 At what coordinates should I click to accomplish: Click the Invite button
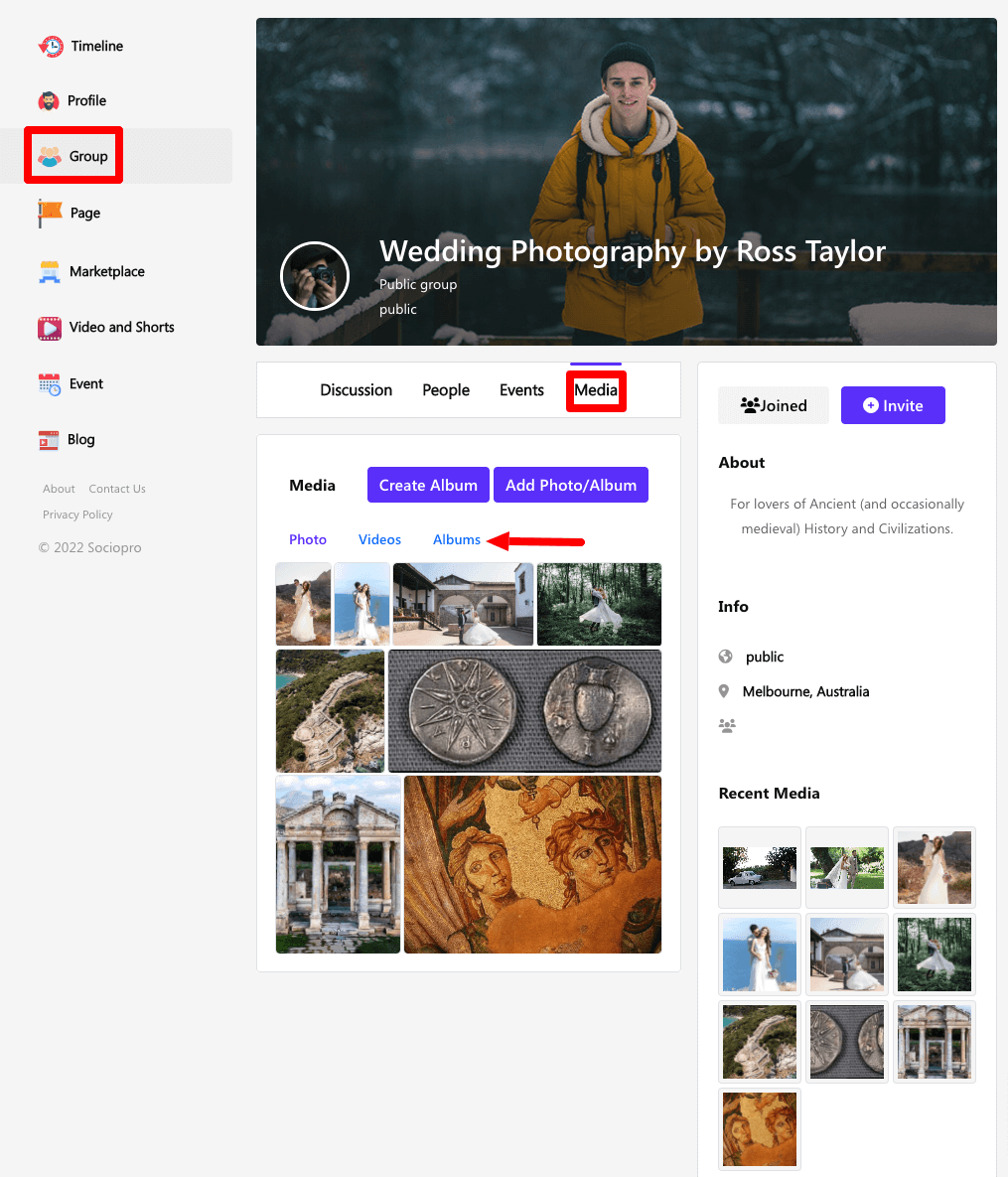(893, 405)
